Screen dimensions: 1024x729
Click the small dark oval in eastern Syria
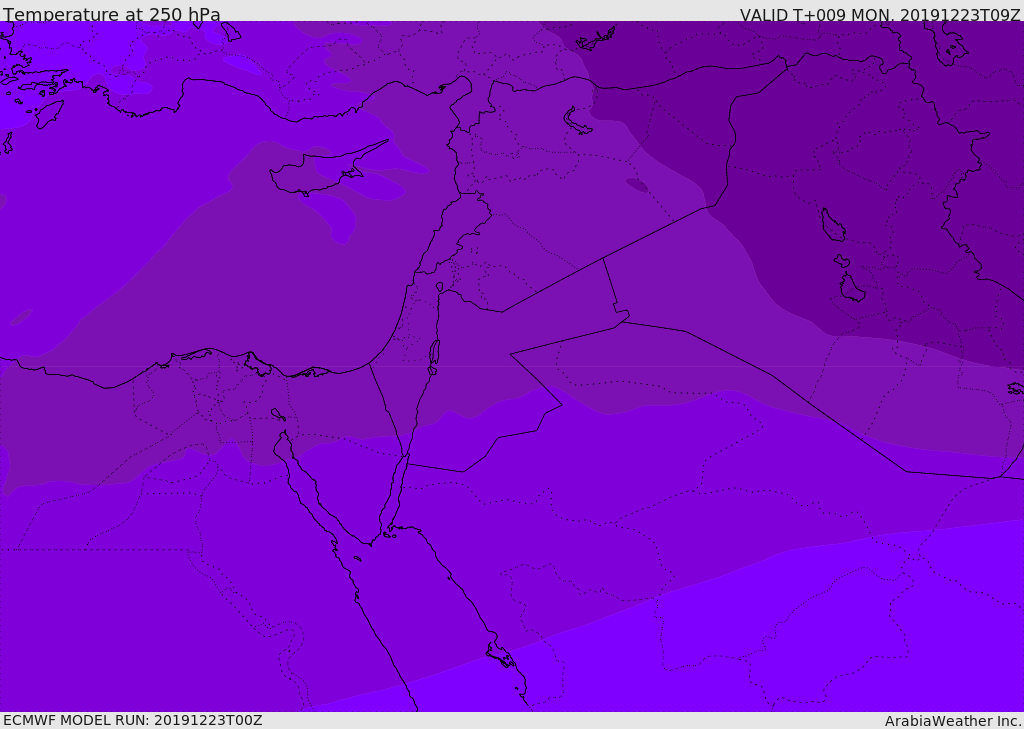(x=637, y=185)
